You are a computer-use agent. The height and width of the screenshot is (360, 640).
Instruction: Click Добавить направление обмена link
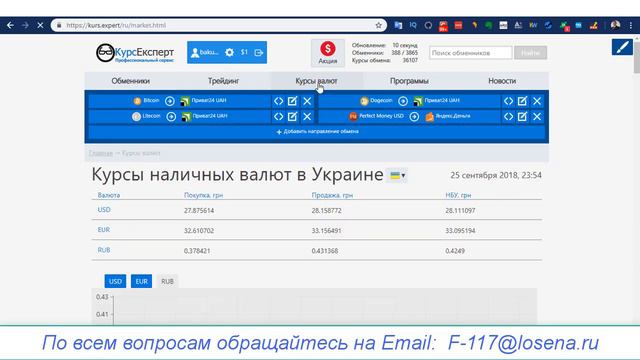coord(318,131)
